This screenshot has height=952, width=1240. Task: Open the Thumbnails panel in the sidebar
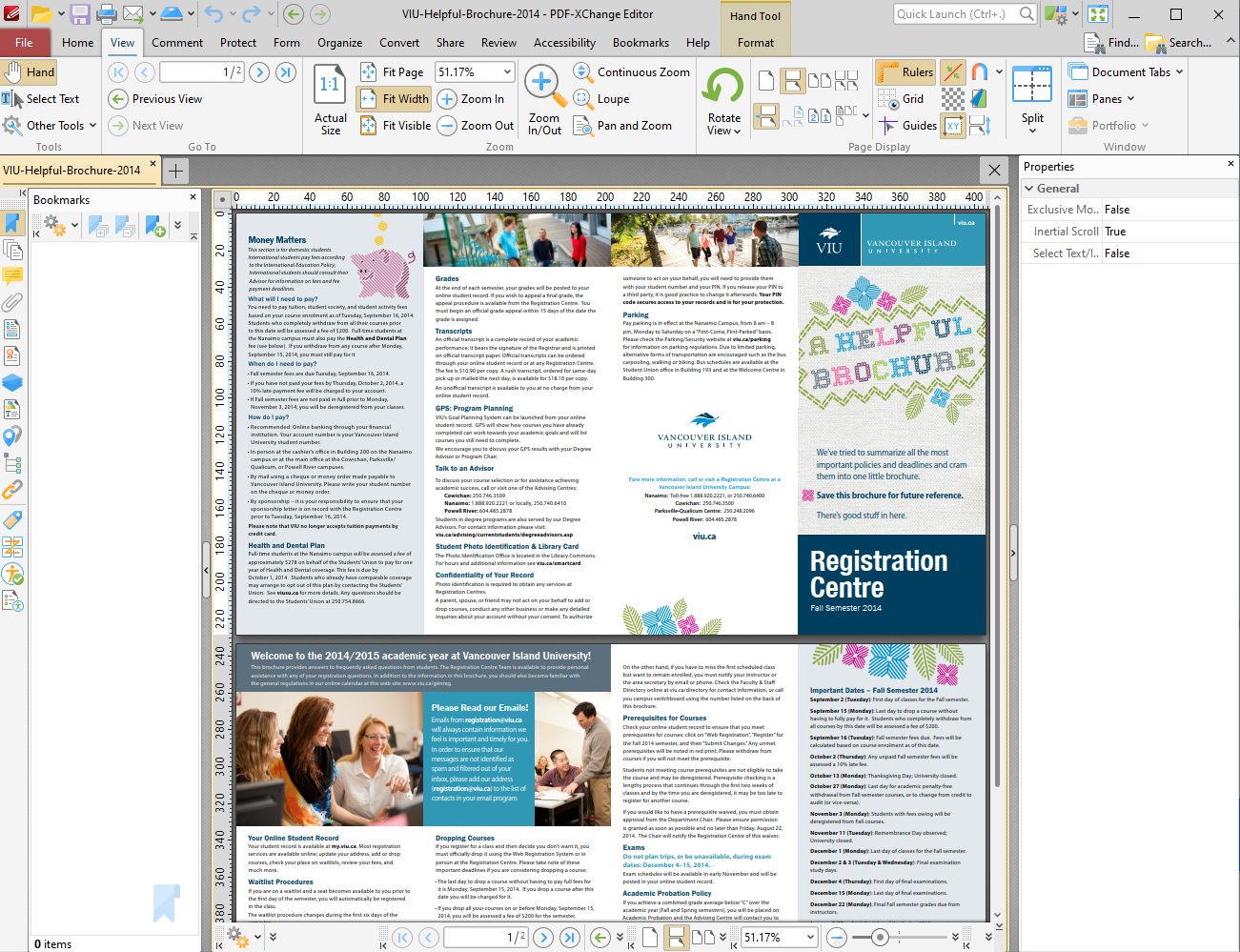14,251
